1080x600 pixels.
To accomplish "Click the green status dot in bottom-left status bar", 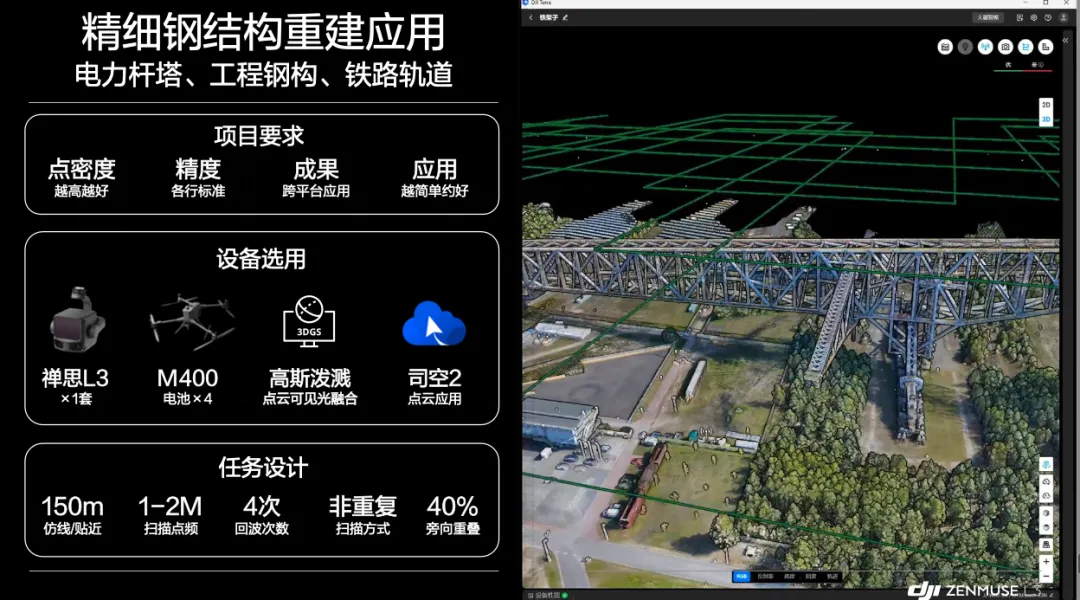I will pyautogui.click(x=565, y=595).
